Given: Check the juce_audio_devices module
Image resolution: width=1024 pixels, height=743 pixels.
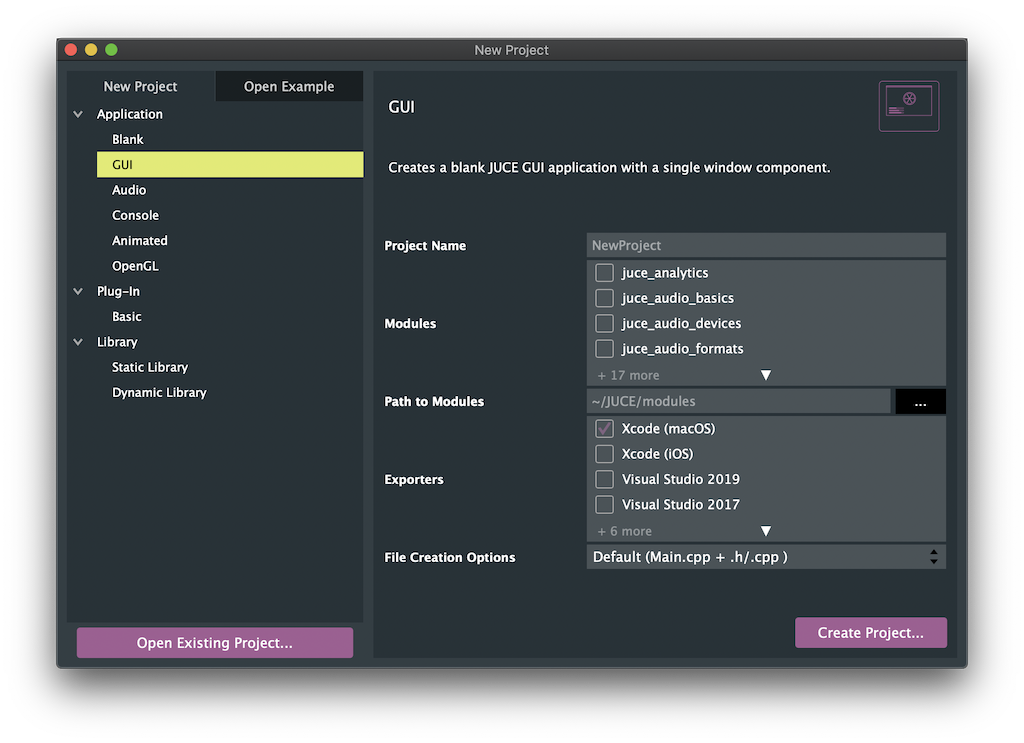Looking at the screenshot, I should [x=604, y=323].
